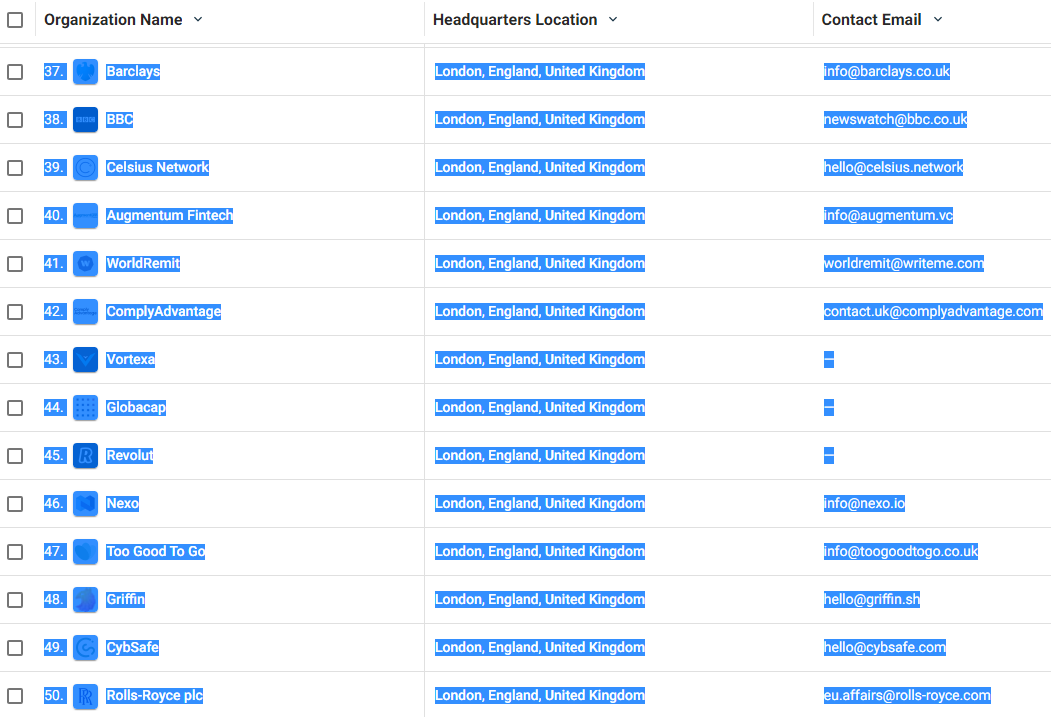Click the Griffin logo icon
The image size is (1051, 717).
coord(85,600)
